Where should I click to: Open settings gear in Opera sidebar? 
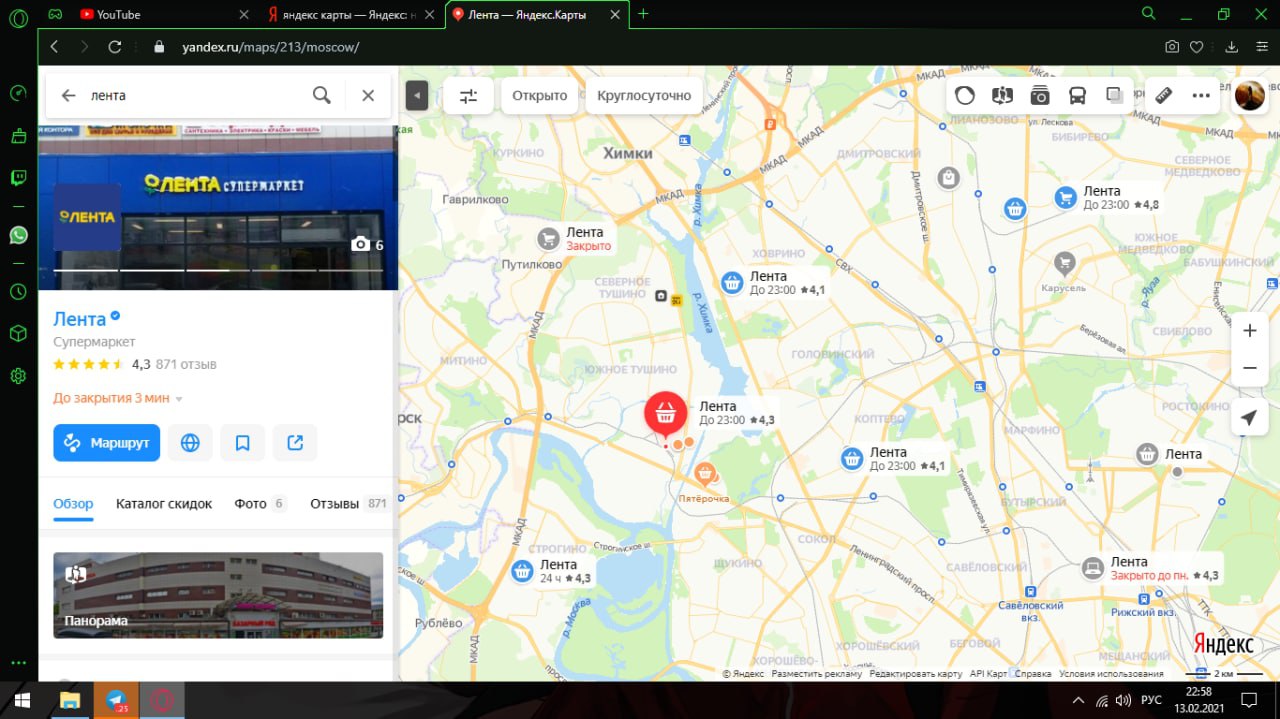[x=18, y=376]
